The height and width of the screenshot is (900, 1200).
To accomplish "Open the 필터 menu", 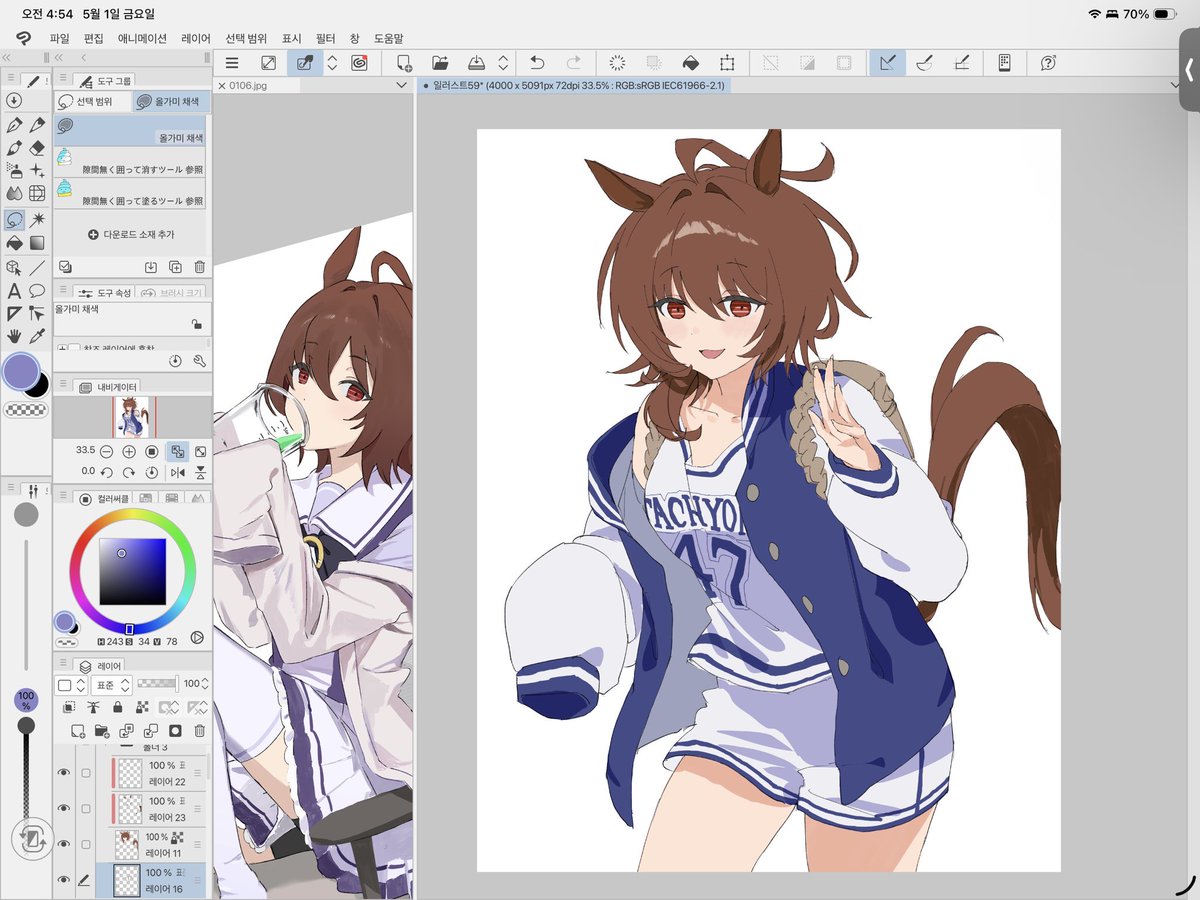I will tap(325, 38).
